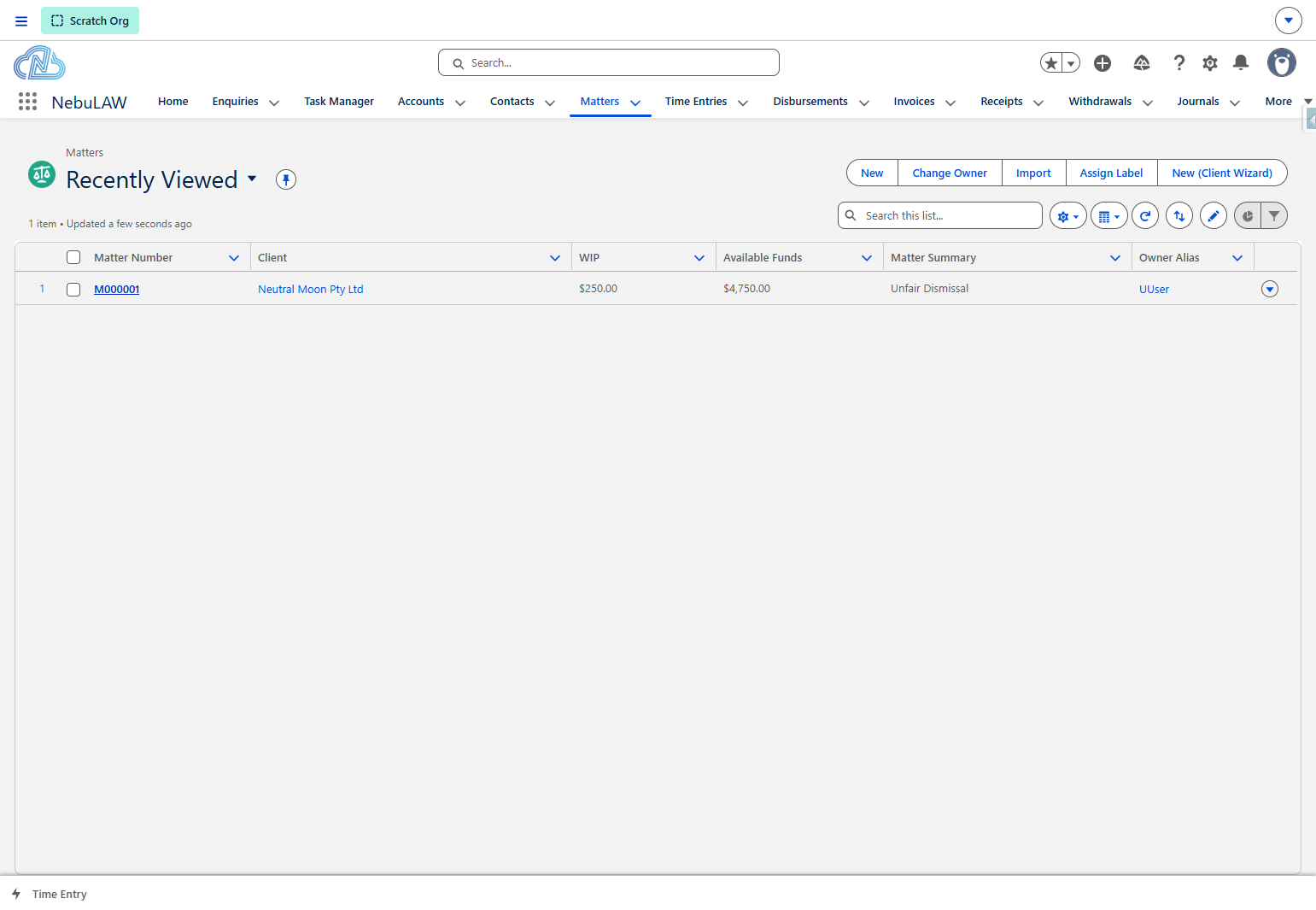Open the hamburger menu next to Scratch Org
This screenshot has width=1316, height=910.
21,21
